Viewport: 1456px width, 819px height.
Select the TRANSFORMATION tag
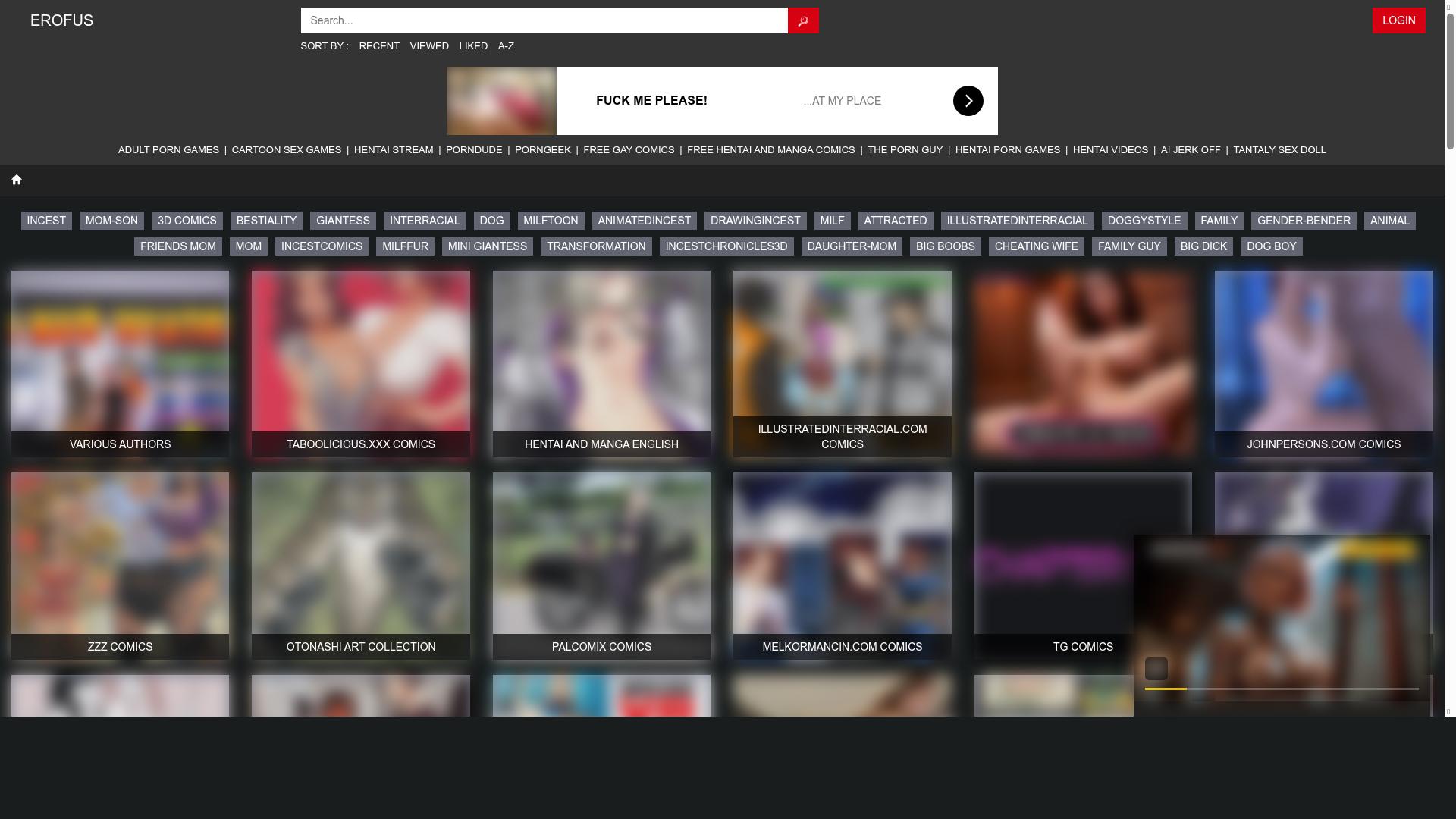point(595,246)
